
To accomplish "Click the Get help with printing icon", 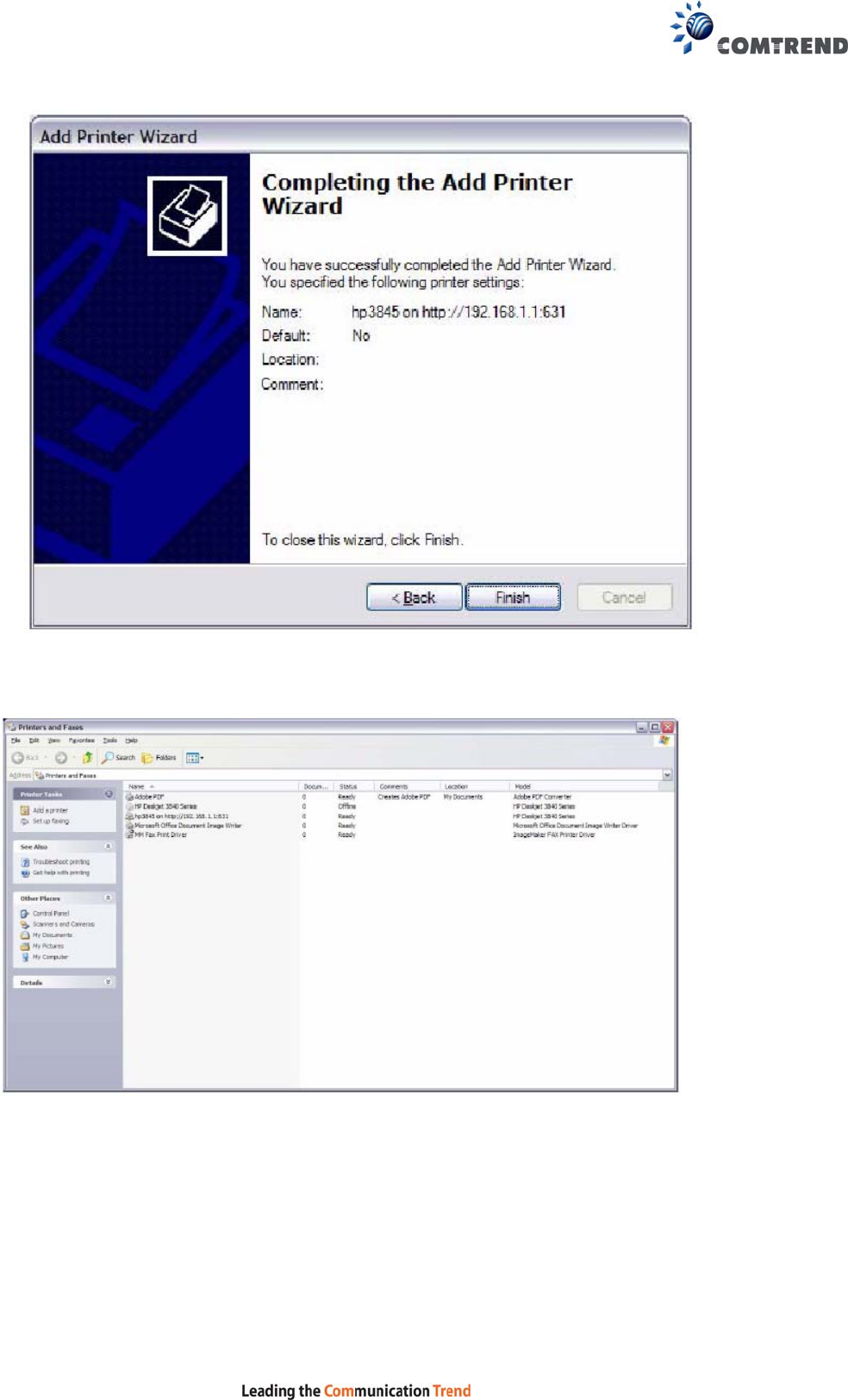I will point(25,872).
